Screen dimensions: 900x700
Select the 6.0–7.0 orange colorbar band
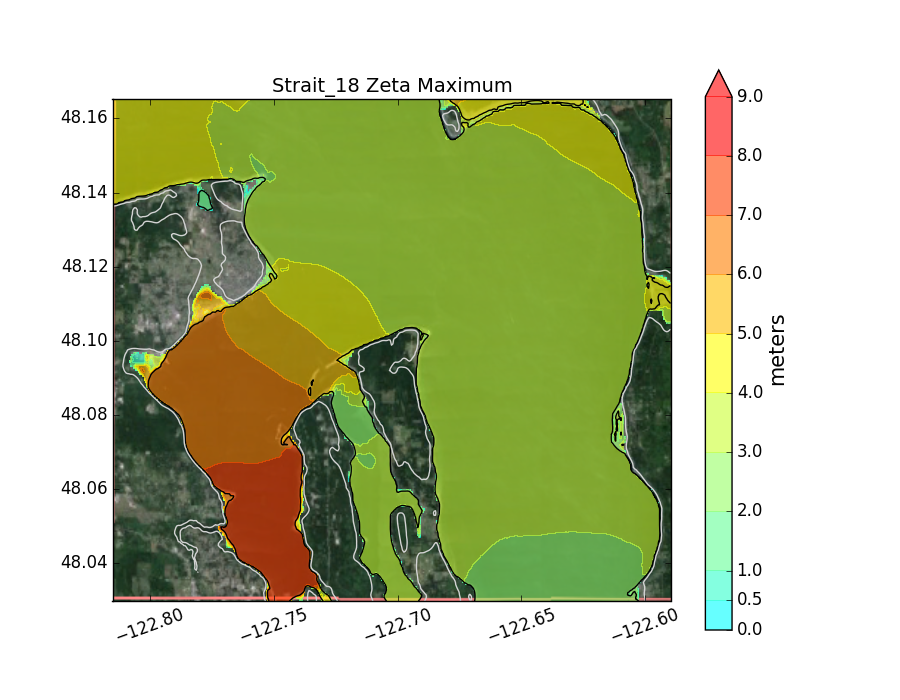coord(719,245)
